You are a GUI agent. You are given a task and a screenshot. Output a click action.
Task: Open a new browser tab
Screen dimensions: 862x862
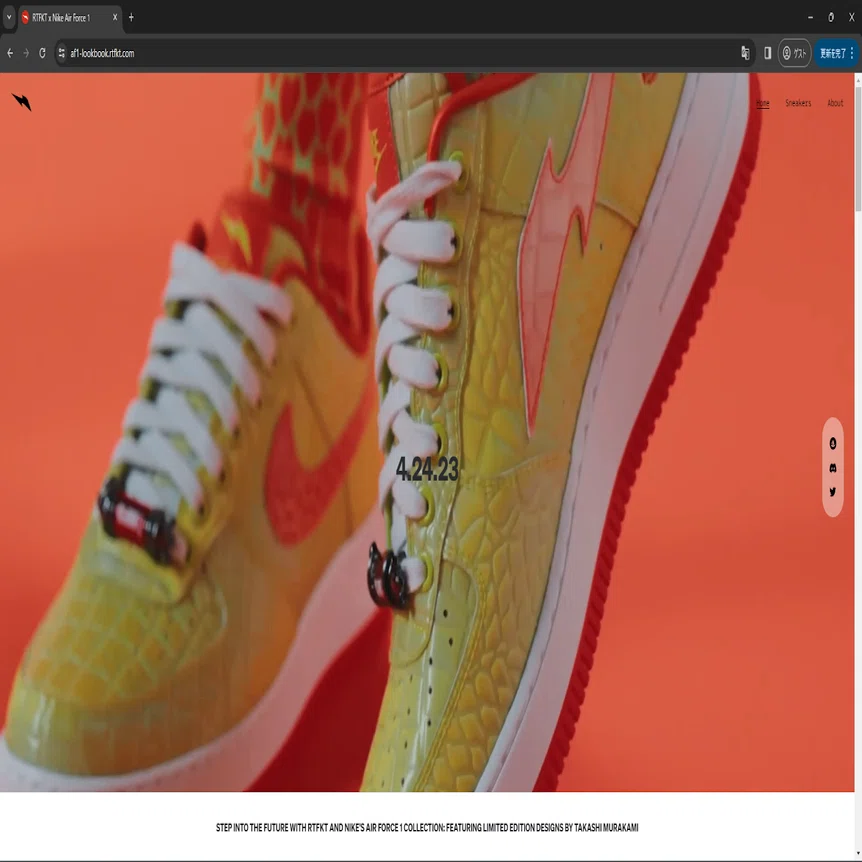click(x=131, y=18)
